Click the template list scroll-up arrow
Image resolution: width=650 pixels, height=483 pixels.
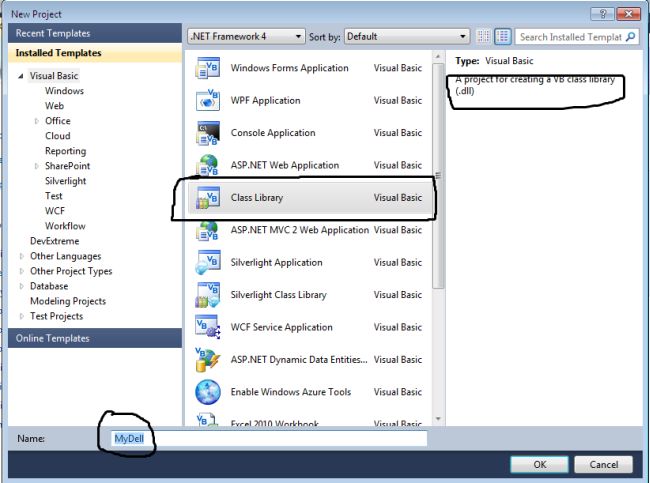click(x=438, y=56)
